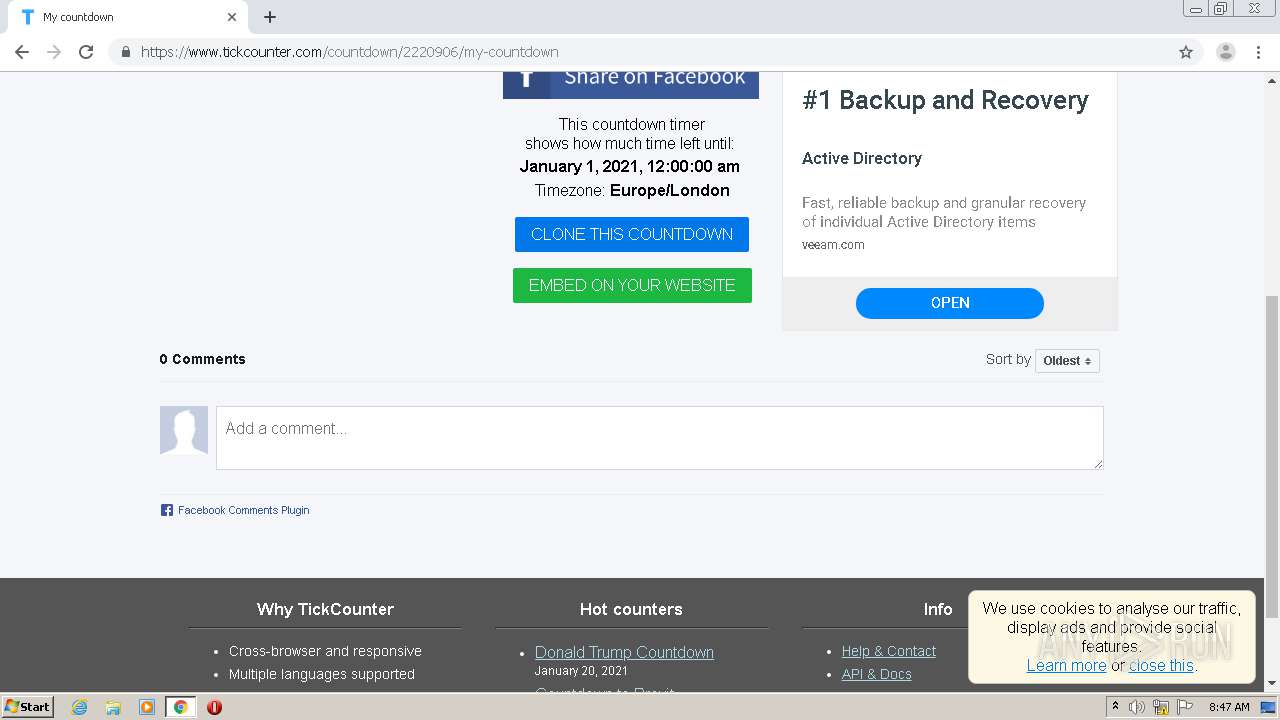Go back to the previous page
Image resolution: width=1280 pixels, height=720 pixels.
(22, 52)
